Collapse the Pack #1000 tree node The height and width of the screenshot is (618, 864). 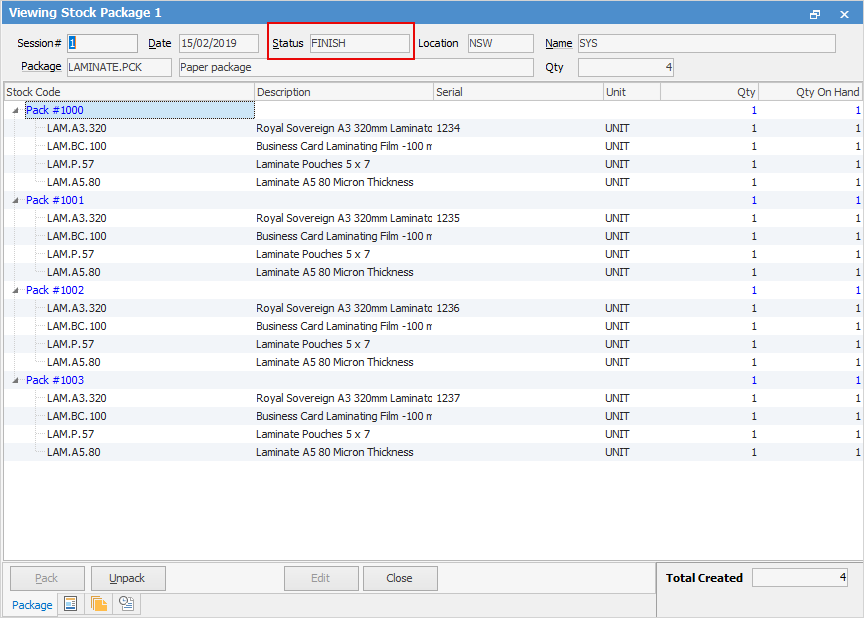[x=15, y=111]
